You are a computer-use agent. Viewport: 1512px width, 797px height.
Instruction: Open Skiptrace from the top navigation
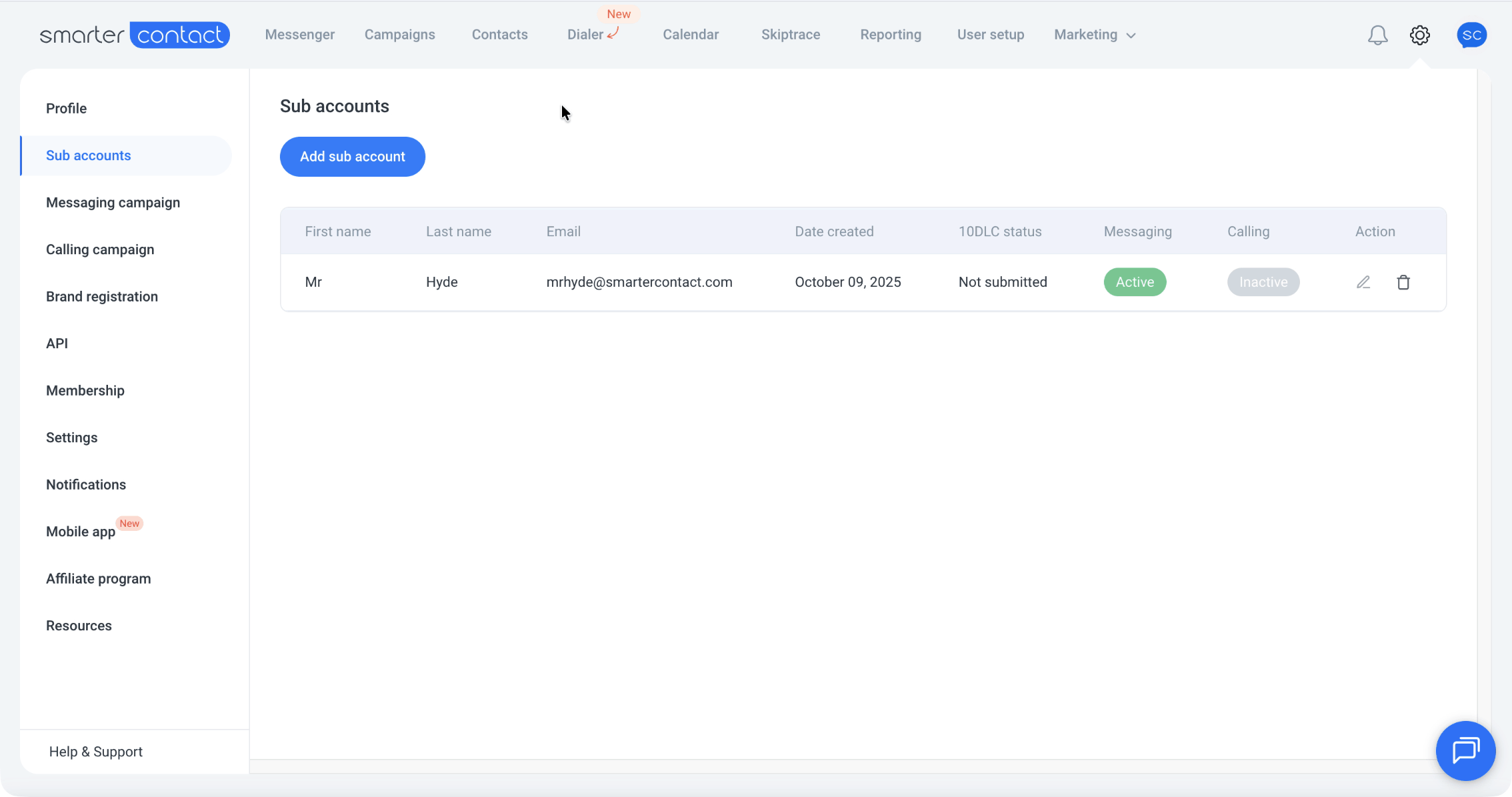click(791, 35)
